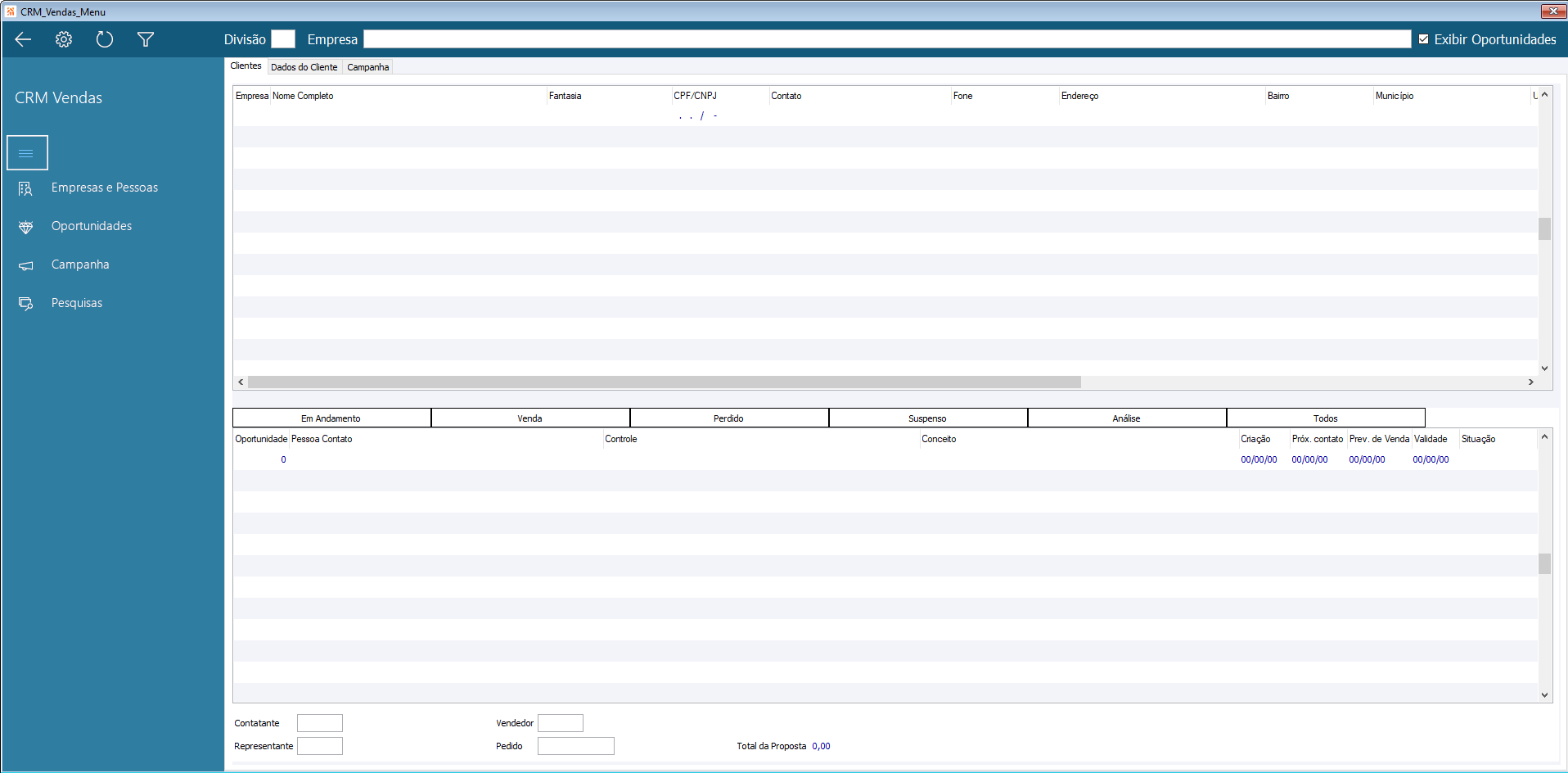Open Oportunidades menu item
Screen dimensions: 1568x773
pyautogui.click(x=92, y=226)
